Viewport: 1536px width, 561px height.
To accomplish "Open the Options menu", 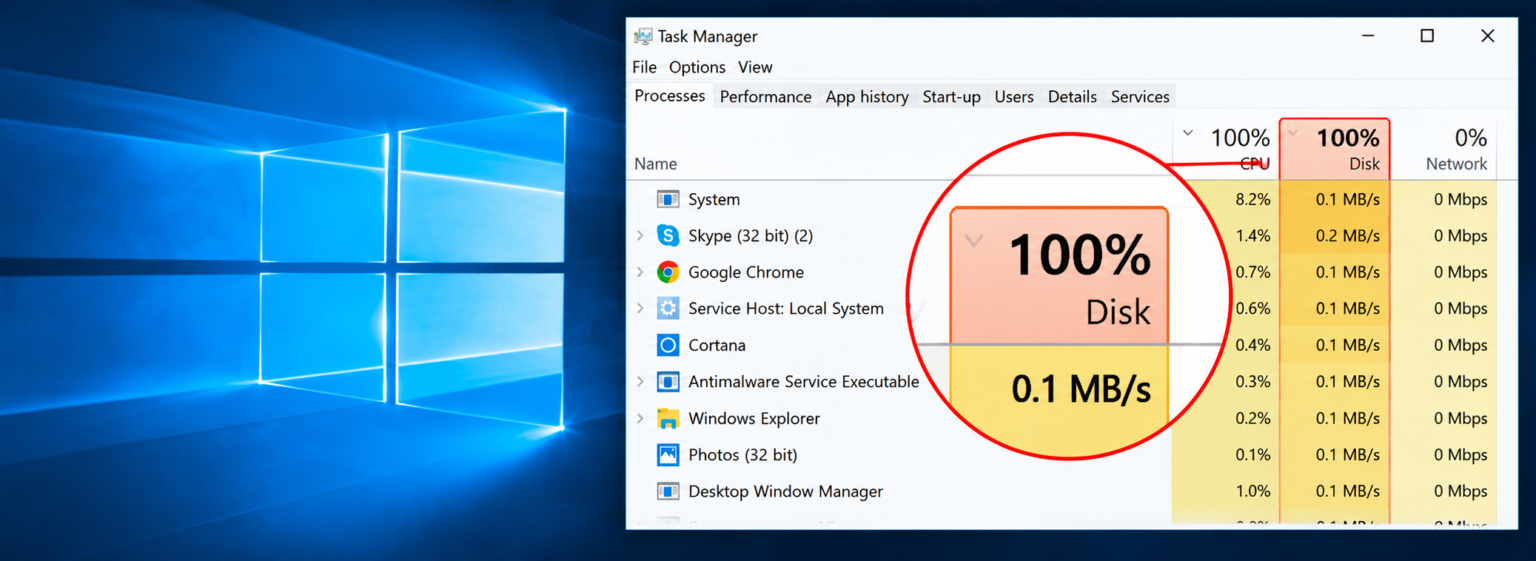I will (697, 67).
